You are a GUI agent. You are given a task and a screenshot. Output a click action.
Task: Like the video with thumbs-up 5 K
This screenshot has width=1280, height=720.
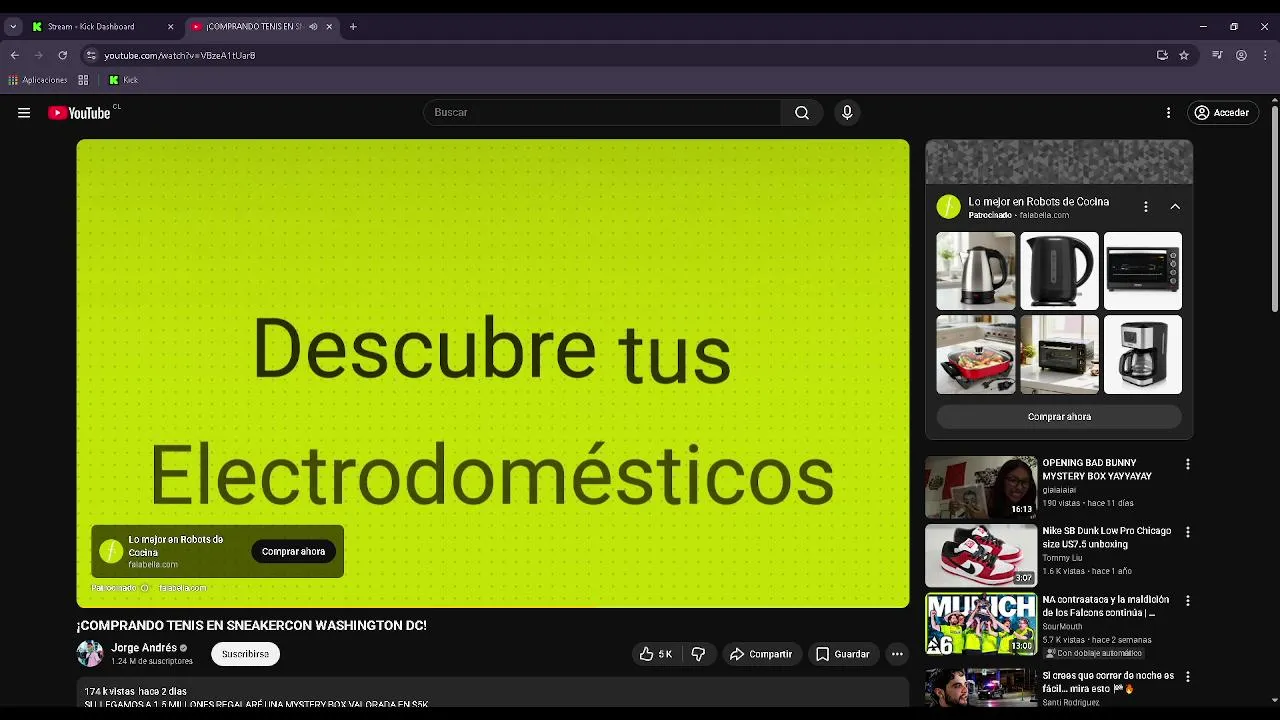click(x=656, y=654)
